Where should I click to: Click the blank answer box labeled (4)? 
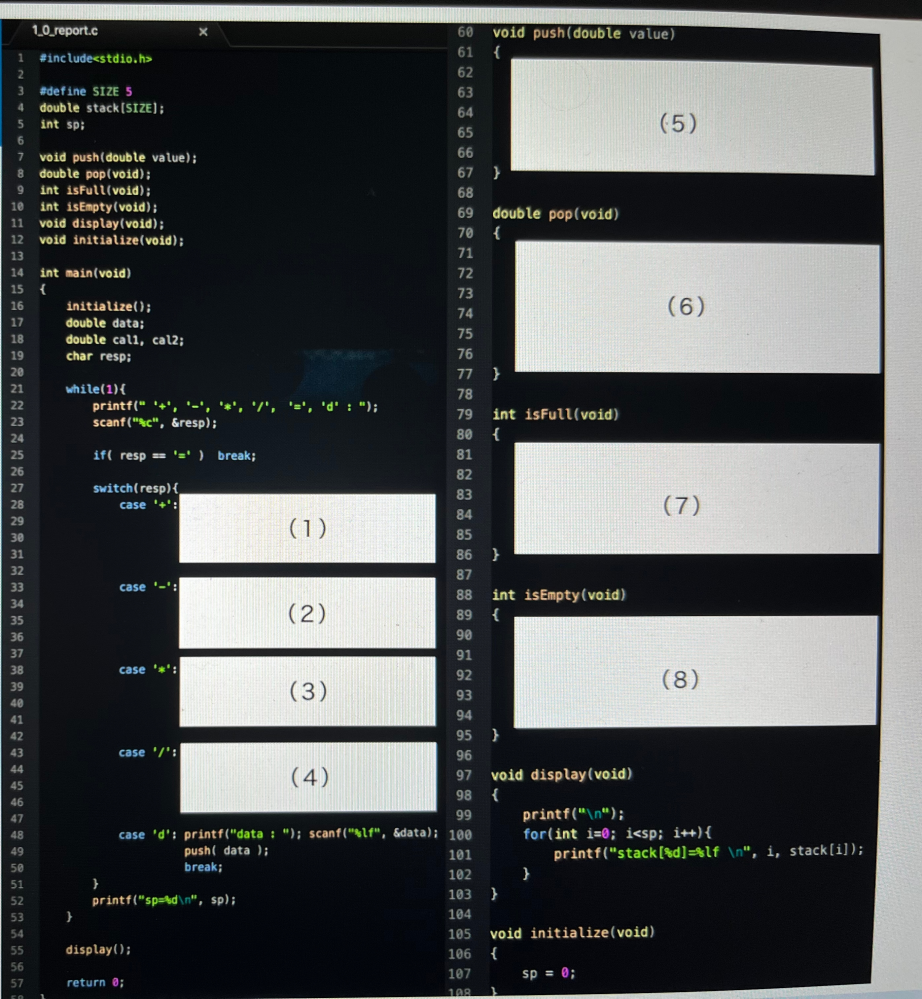coord(307,777)
